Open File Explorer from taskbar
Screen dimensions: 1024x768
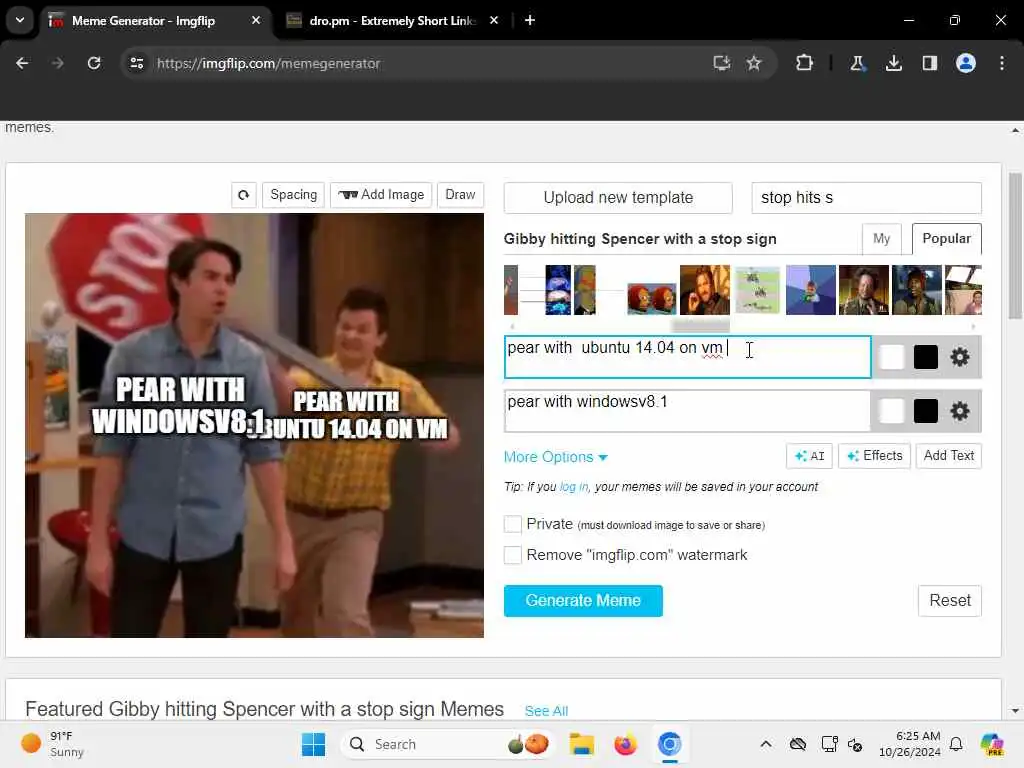click(x=581, y=744)
